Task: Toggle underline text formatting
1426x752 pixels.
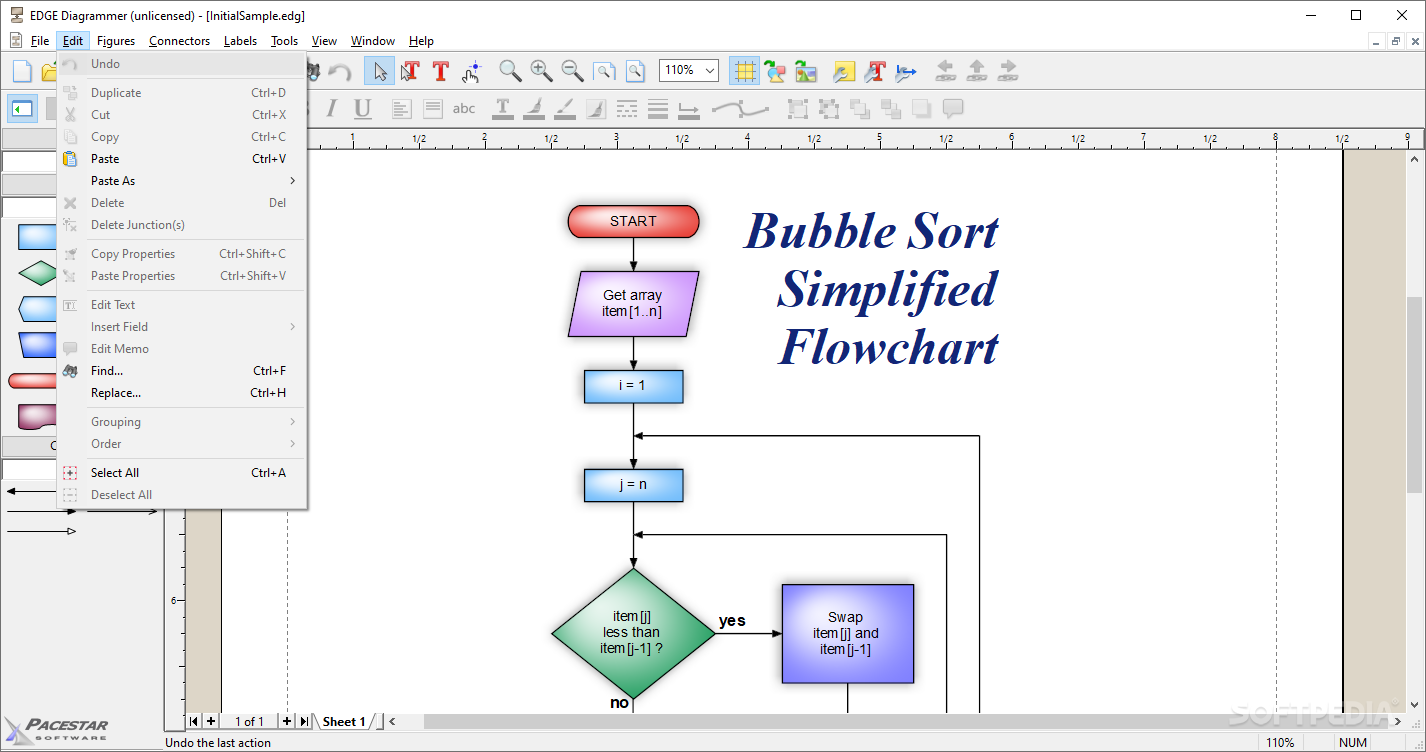Action: [362, 108]
